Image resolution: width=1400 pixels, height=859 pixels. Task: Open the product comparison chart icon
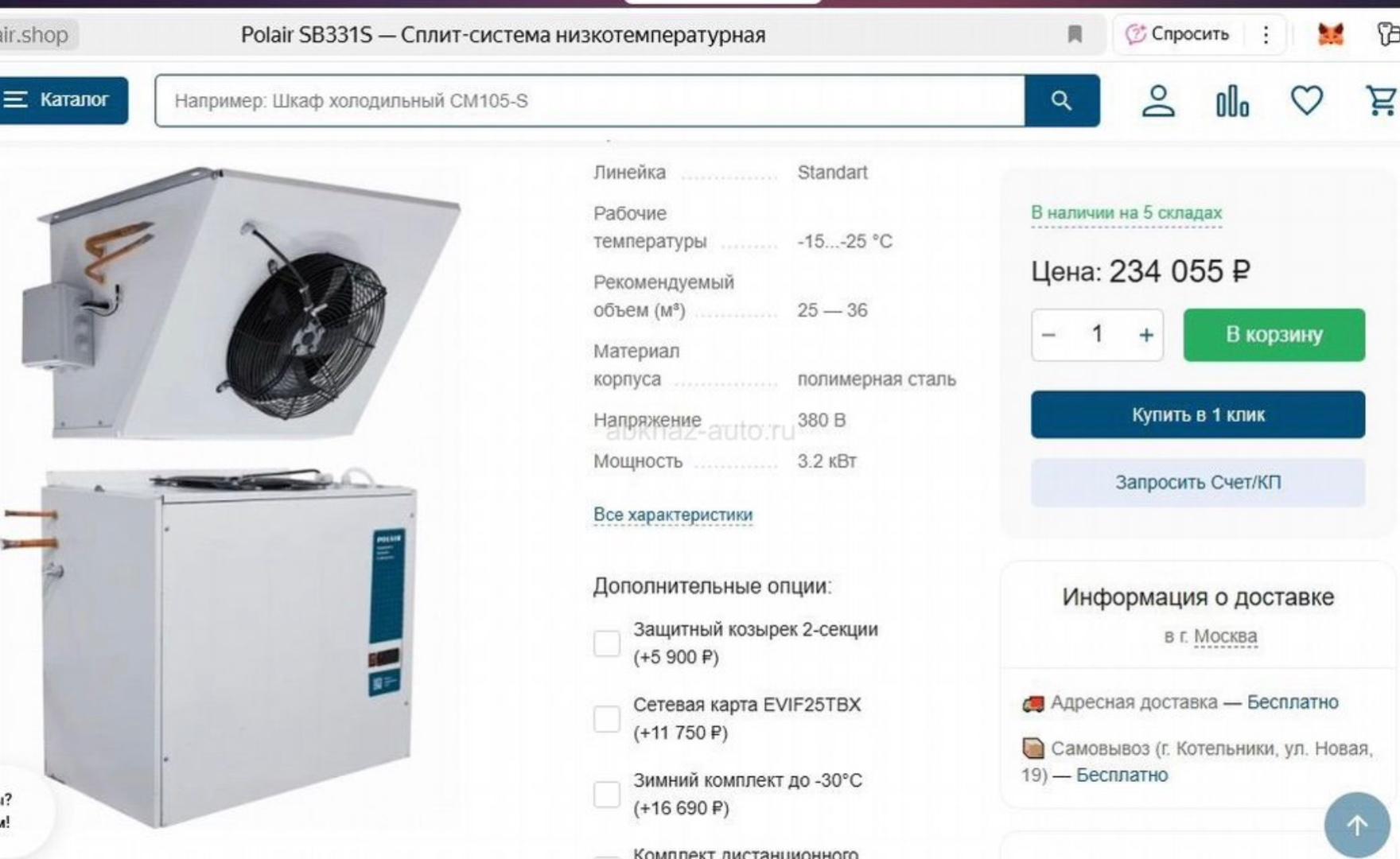point(1232,101)
